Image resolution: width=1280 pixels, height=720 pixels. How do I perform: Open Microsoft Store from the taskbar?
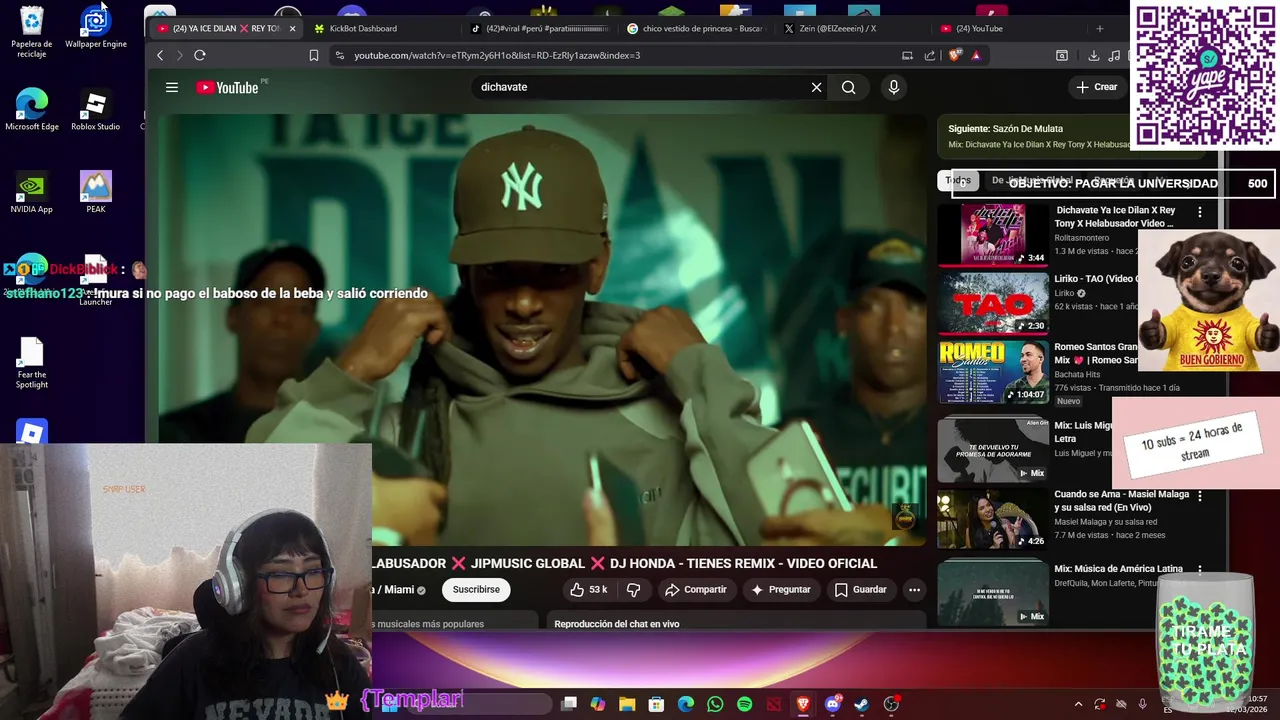[x=657, y=704]
